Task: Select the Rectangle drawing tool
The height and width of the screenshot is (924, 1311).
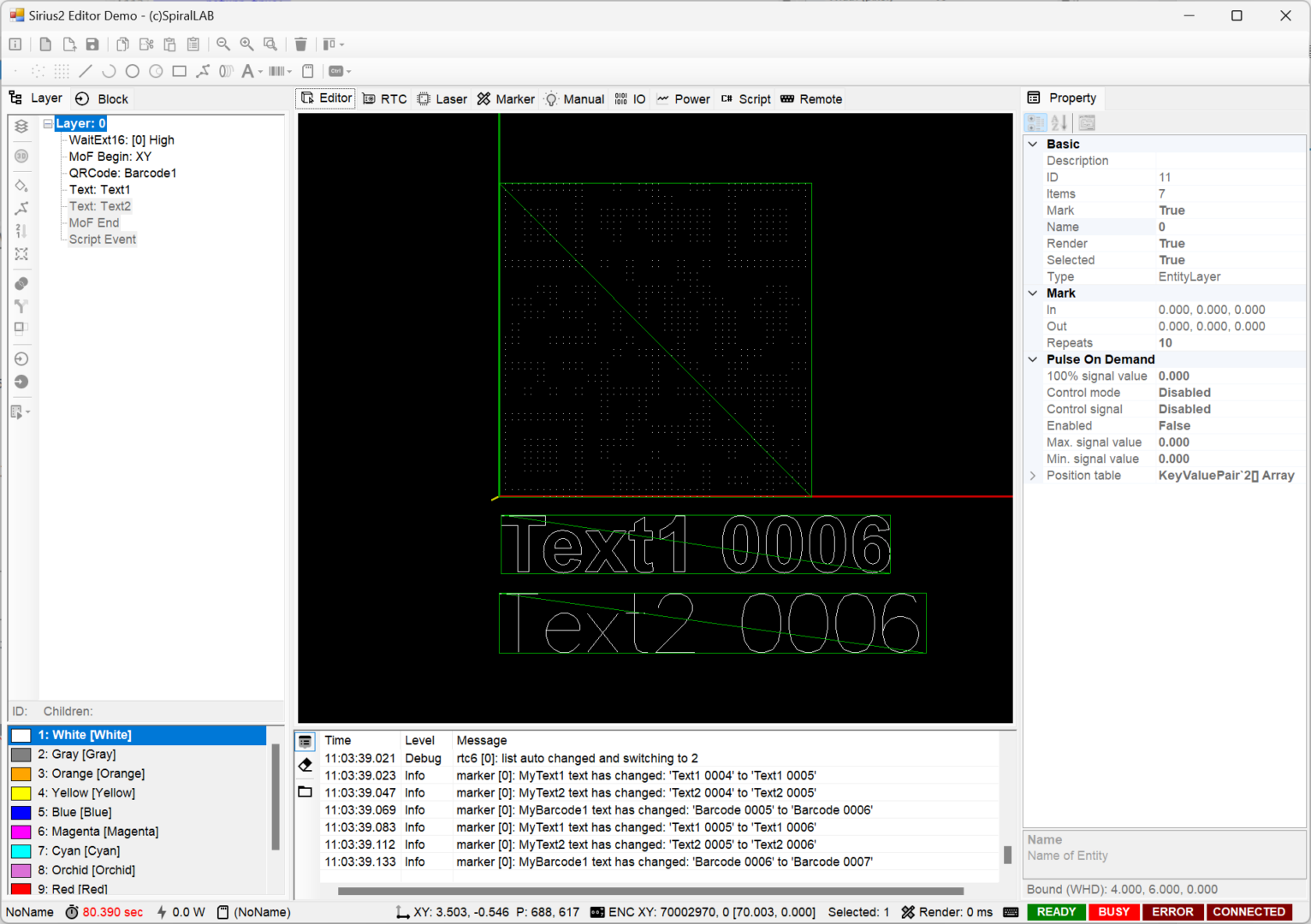Action: pos(179,71)
